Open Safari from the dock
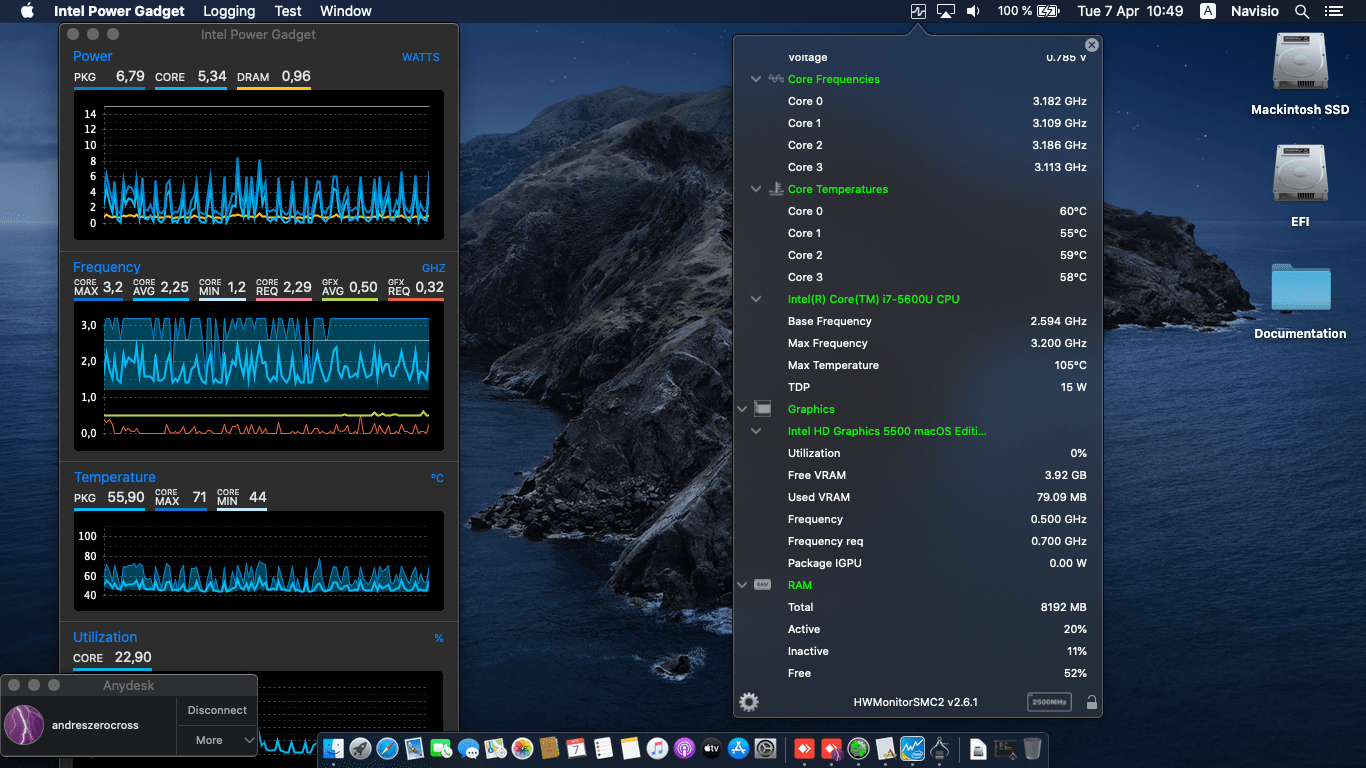1366x768 pixels. 387,748
